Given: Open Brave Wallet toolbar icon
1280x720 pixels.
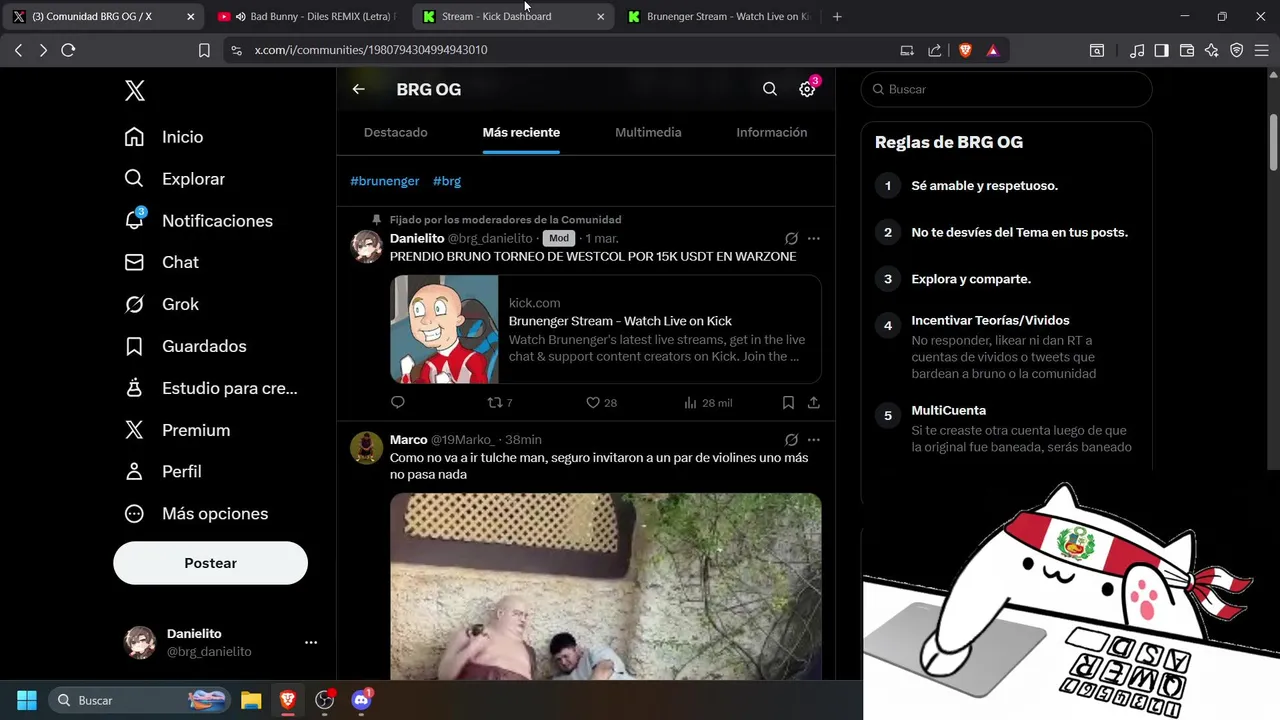Looking at the screenshot, I should pyautogui.click(x=1187, y=50).
